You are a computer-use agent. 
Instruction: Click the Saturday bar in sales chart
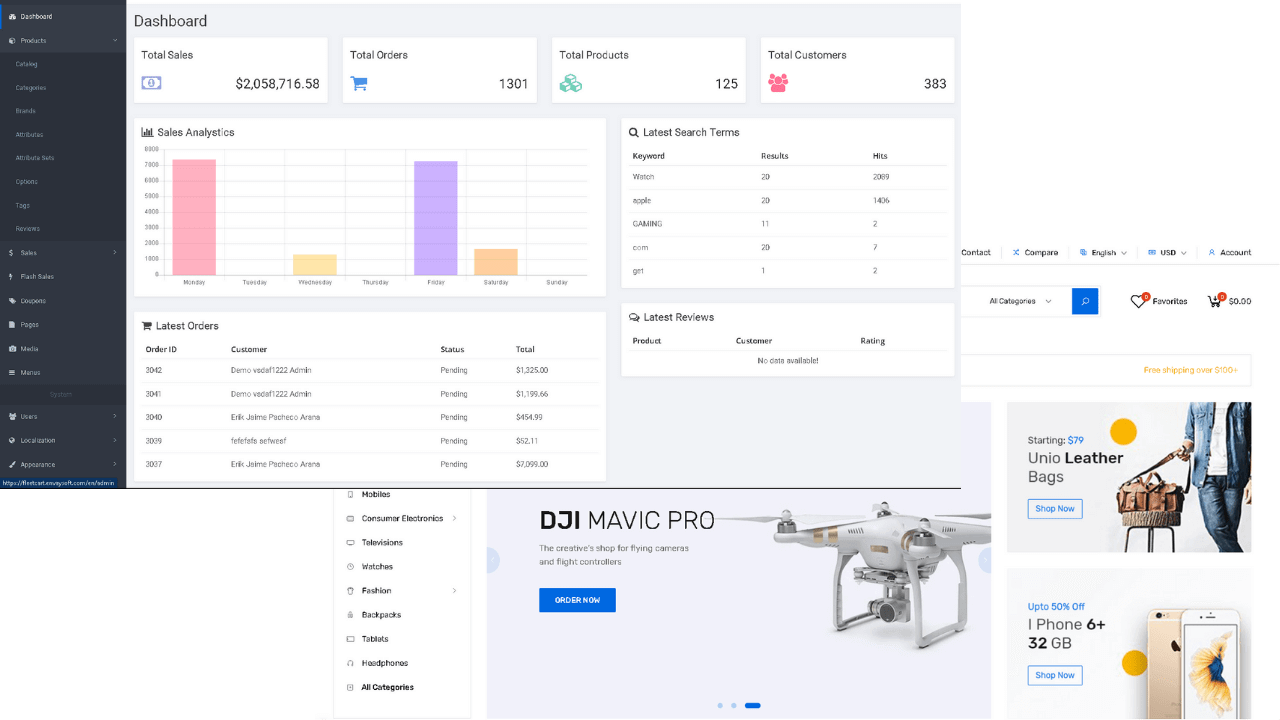[496, 262]
